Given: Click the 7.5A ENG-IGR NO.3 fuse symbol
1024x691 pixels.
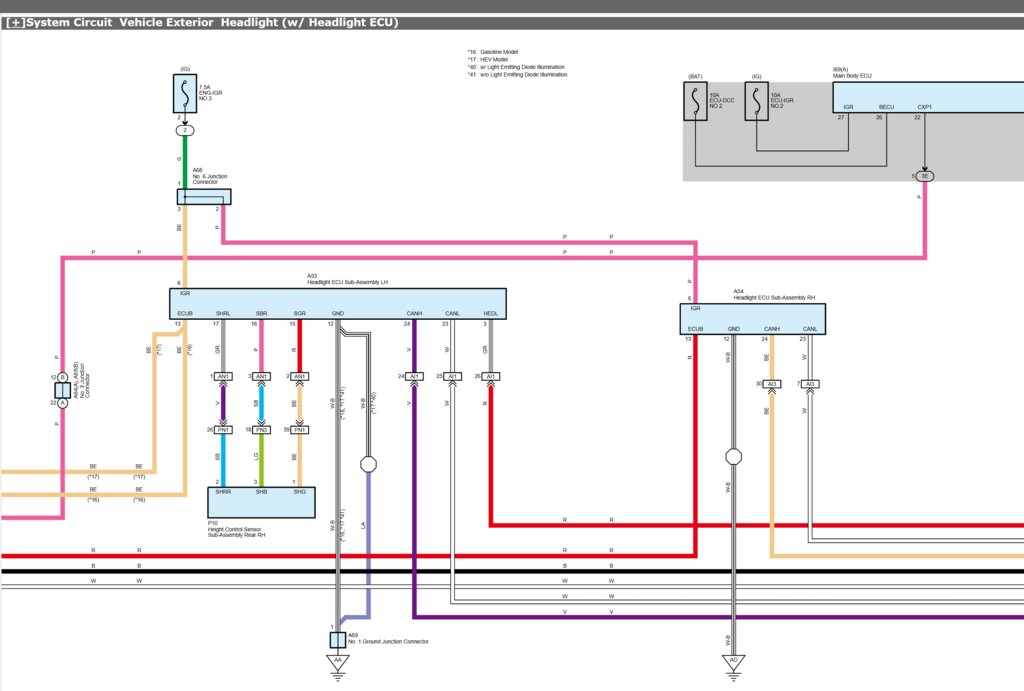Looking at the screenshot, I should click(185, 93).
